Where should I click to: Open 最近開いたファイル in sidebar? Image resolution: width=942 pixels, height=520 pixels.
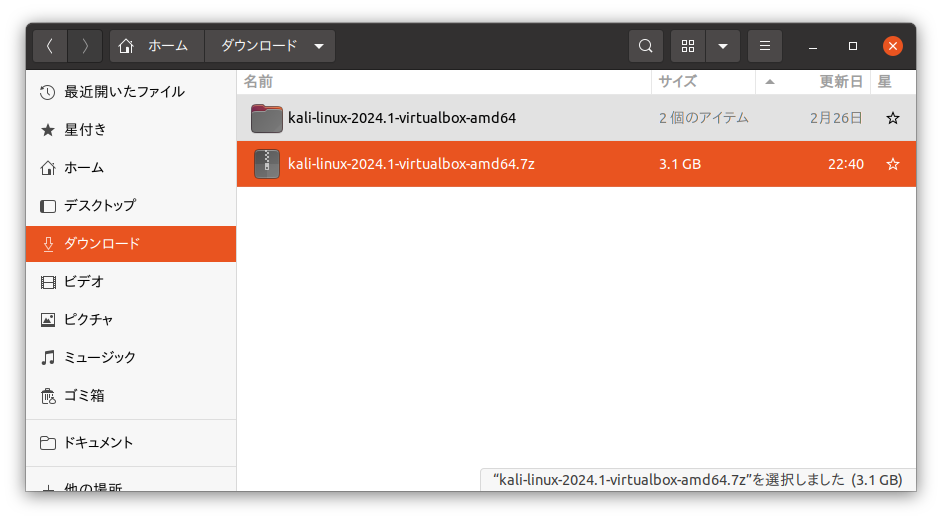(131, 92)
